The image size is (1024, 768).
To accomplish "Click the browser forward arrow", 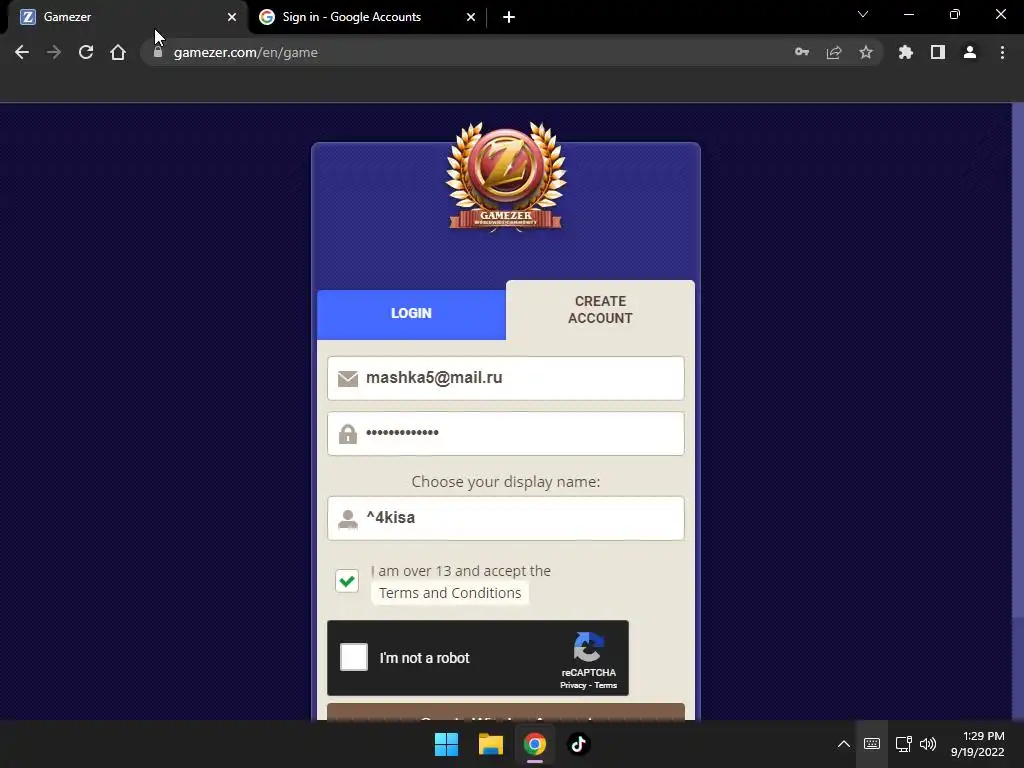I will tap(54, 52).
